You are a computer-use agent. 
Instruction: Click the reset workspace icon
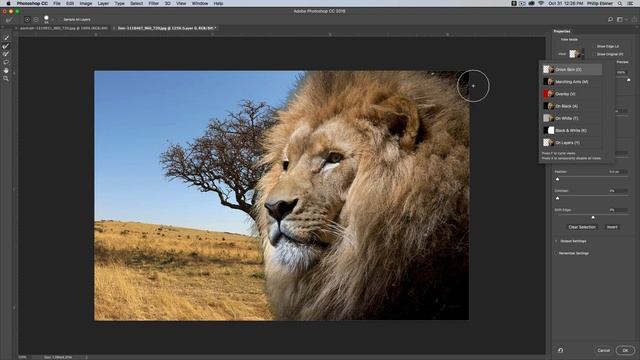tap(560, 350)
